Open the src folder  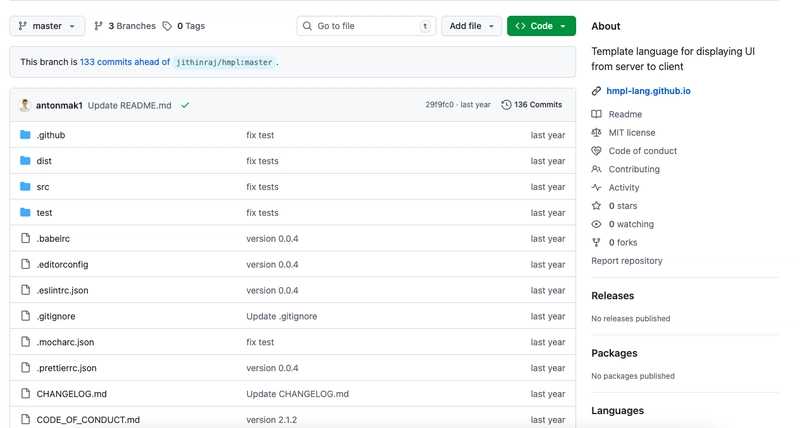pos(43,187)
